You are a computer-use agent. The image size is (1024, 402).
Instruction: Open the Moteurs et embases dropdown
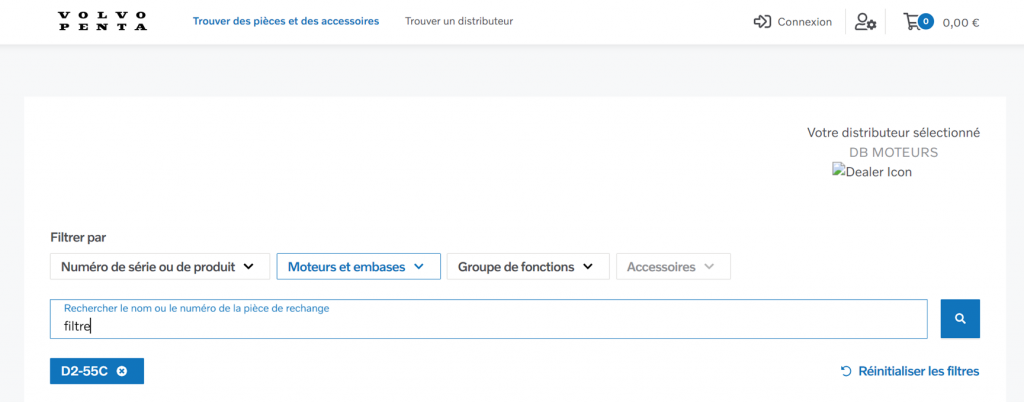point(358,267)
